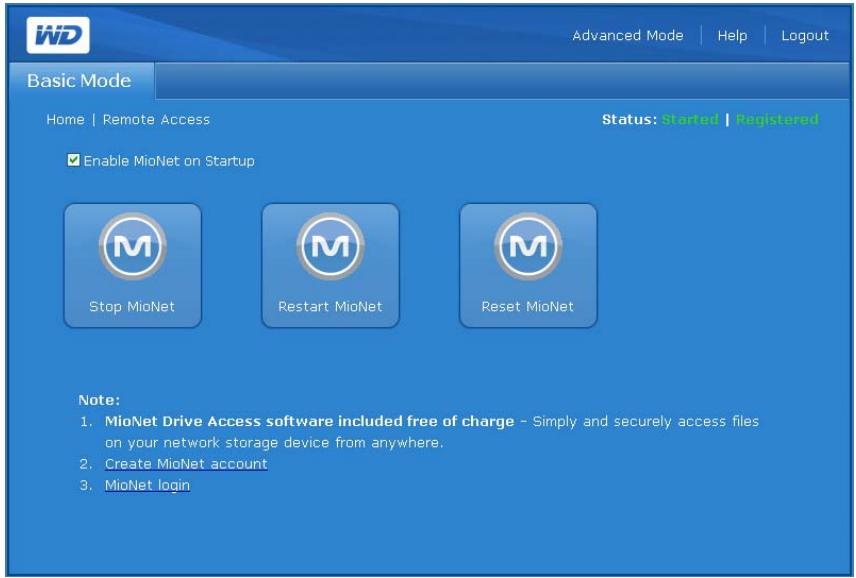Click the WD logo

click(x=58, y=35)
